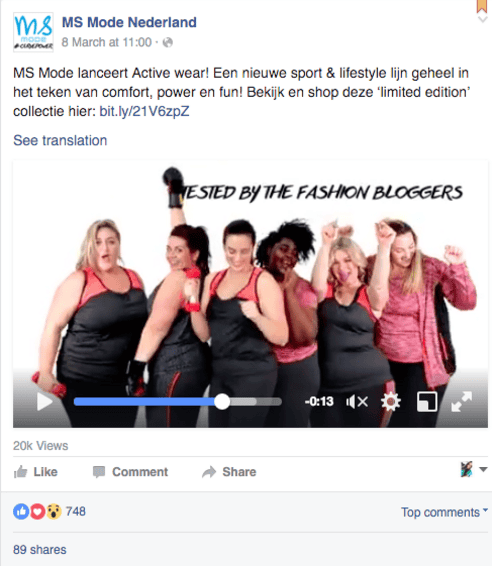Pop out the video player
The image size is (492, 566).
(x=427, y=401)
